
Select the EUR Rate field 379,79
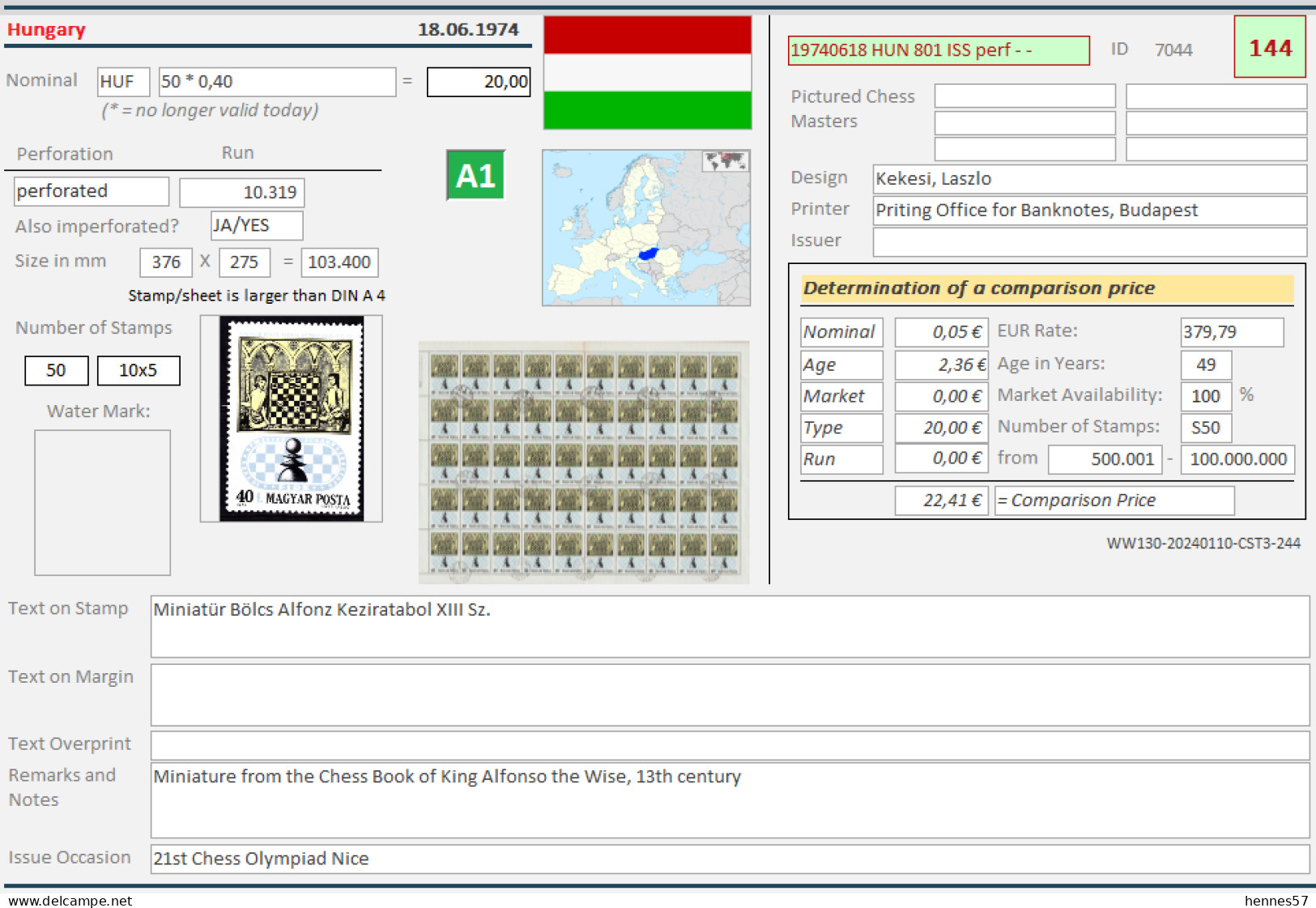(x=1232, y=332)
